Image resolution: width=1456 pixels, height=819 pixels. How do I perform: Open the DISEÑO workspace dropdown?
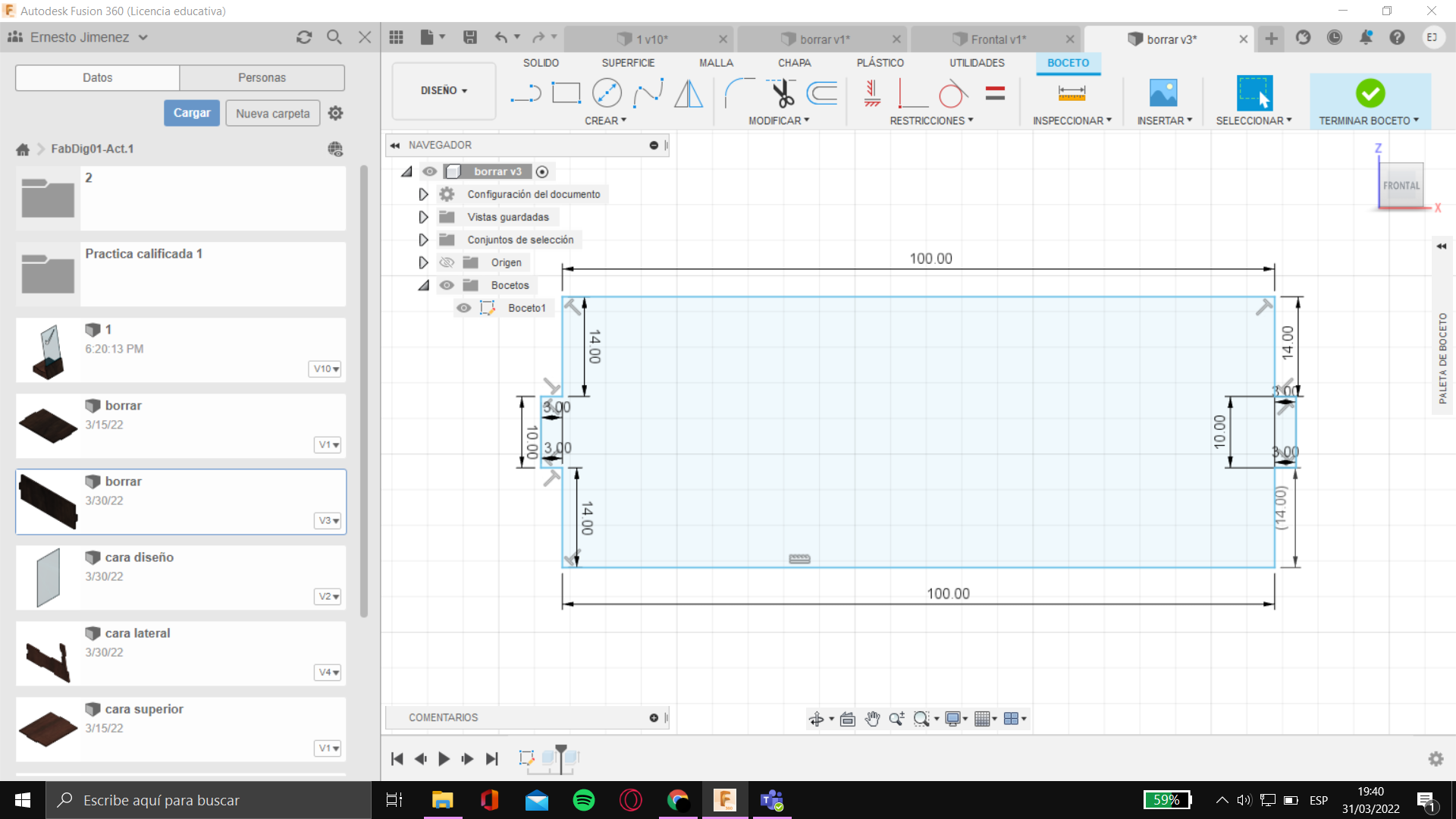444,90
